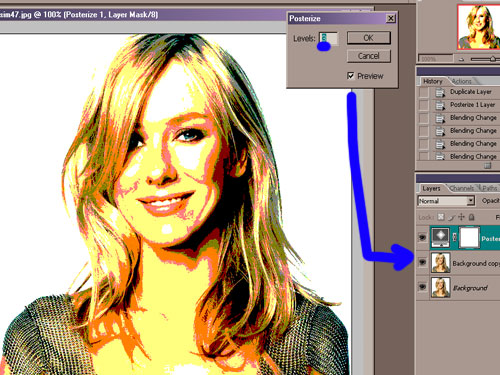
Task: Click the lock transparent pixels icon
Action: [x=441, y=217]
